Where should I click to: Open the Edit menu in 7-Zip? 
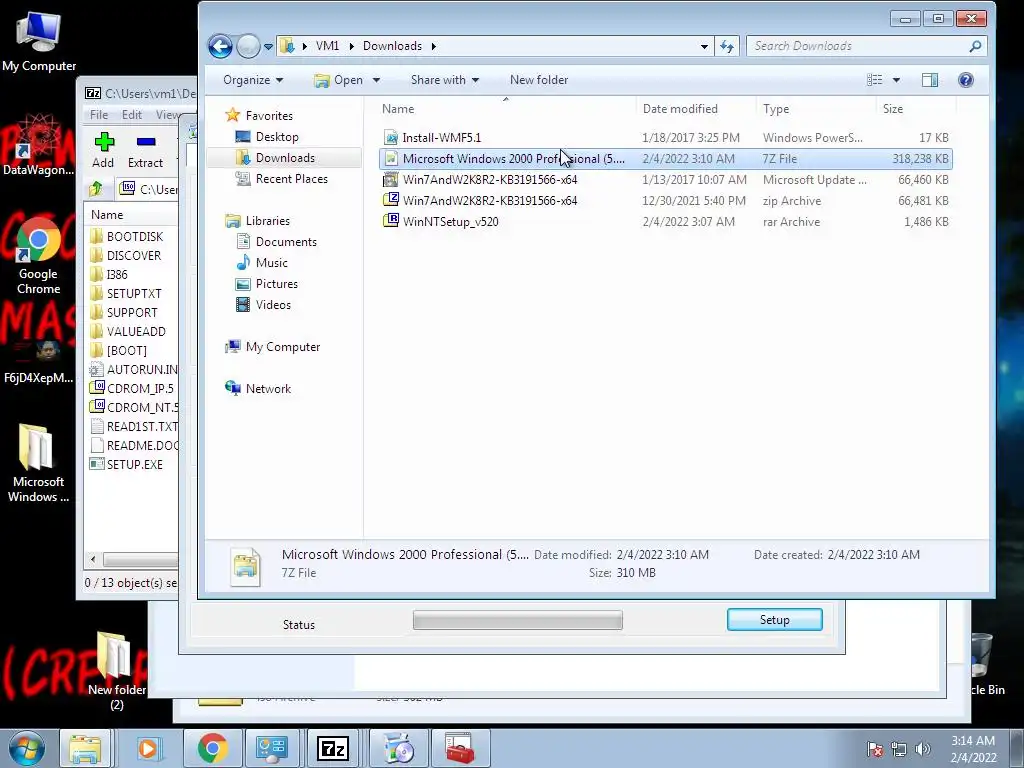point(132,115)
